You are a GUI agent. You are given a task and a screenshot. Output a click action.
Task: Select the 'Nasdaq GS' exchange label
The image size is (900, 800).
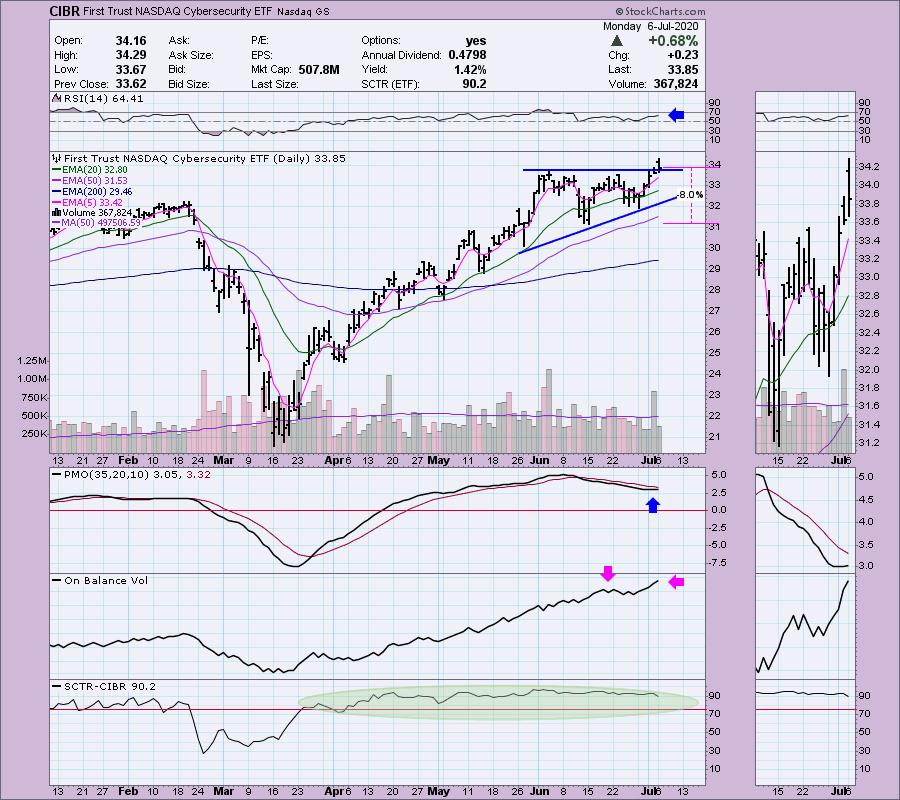(303, 11)
